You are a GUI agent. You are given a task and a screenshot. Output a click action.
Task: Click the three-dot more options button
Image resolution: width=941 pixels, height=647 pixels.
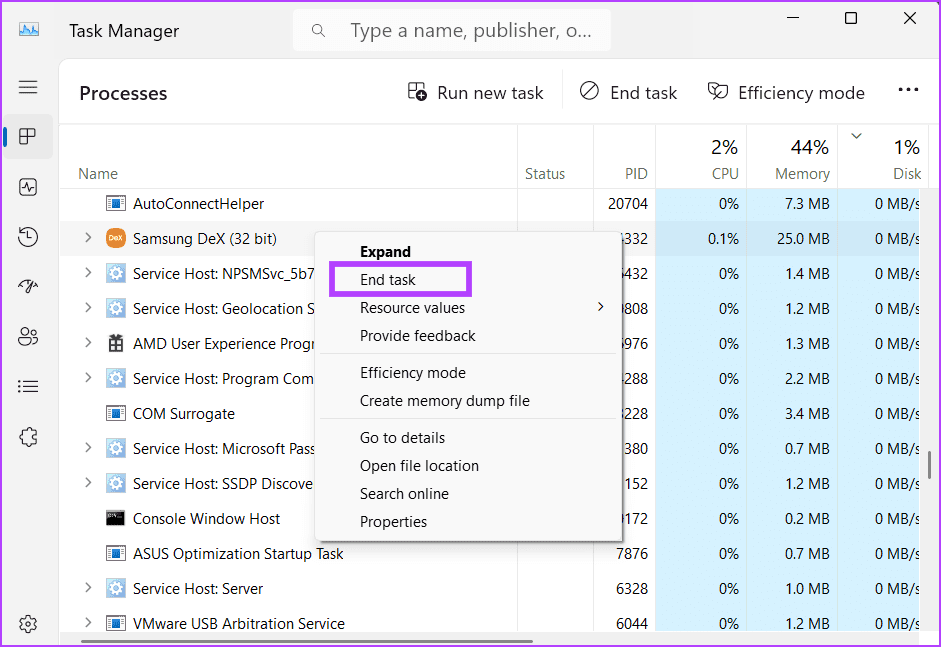click(x=907, y=91)
